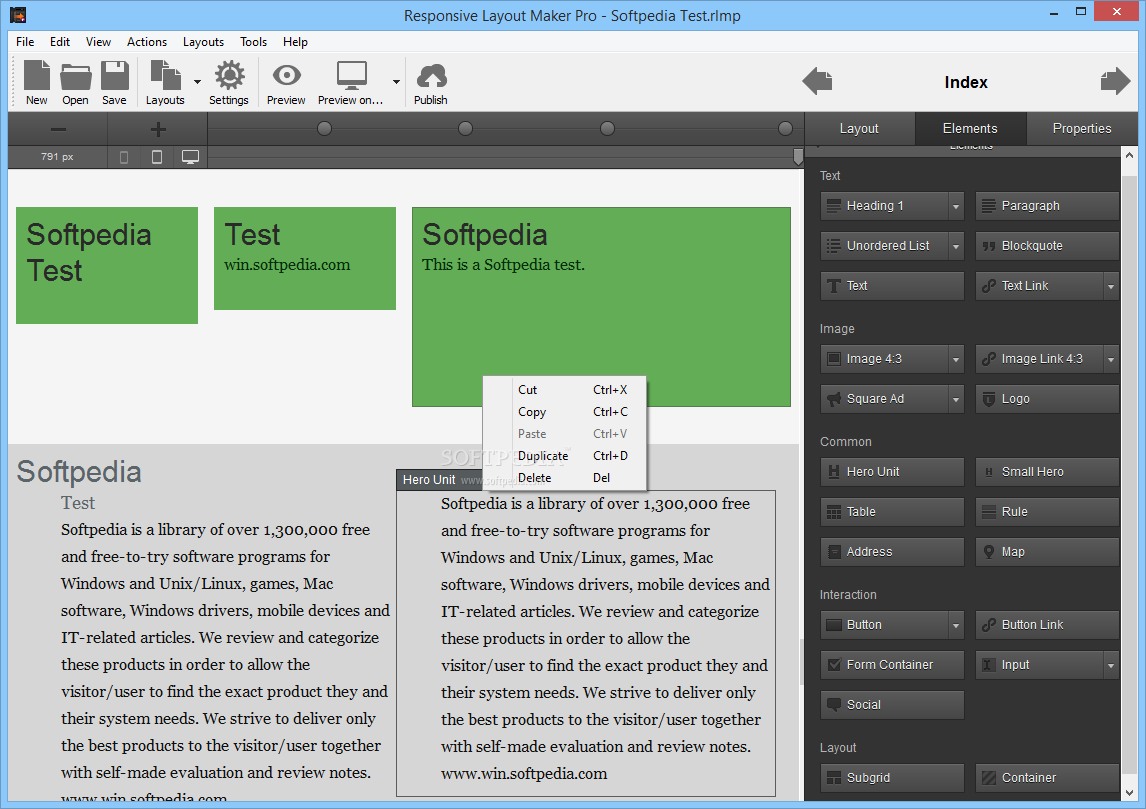Expand the Image 4:3 dropdown arrow
Viewport: 1146px width, 809px height.
click(956, 359)
